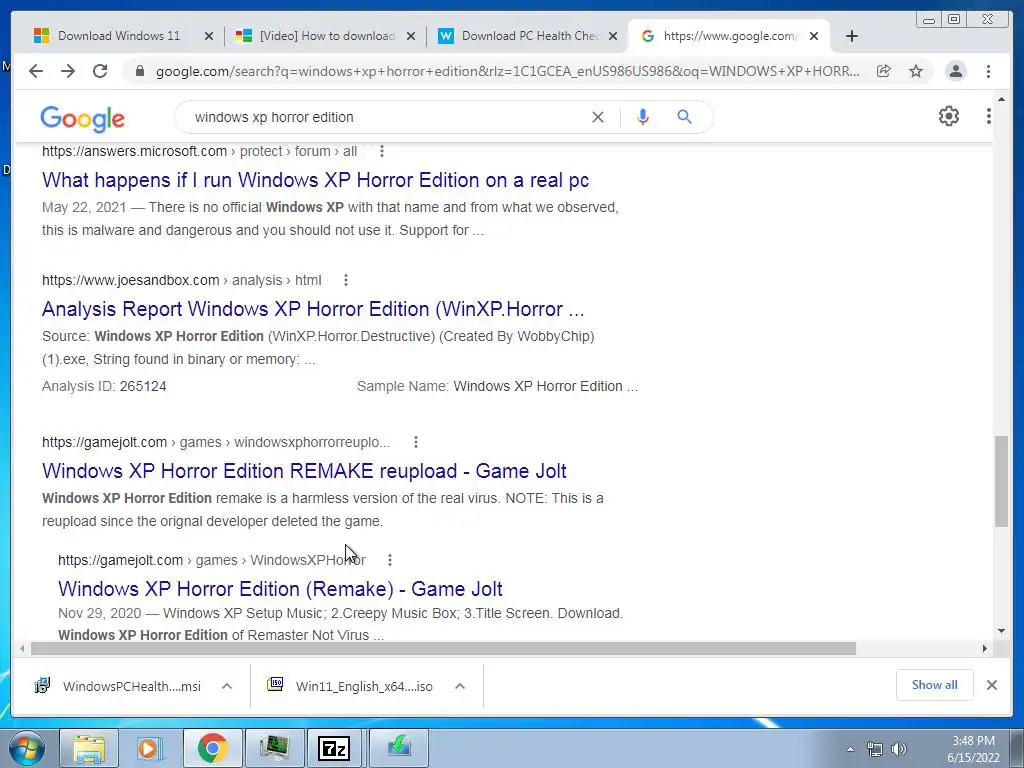Open options for gamejolt windowsxphorrorreuplo result
This screenshot has width=1024, height=768.
coord(415,442)
